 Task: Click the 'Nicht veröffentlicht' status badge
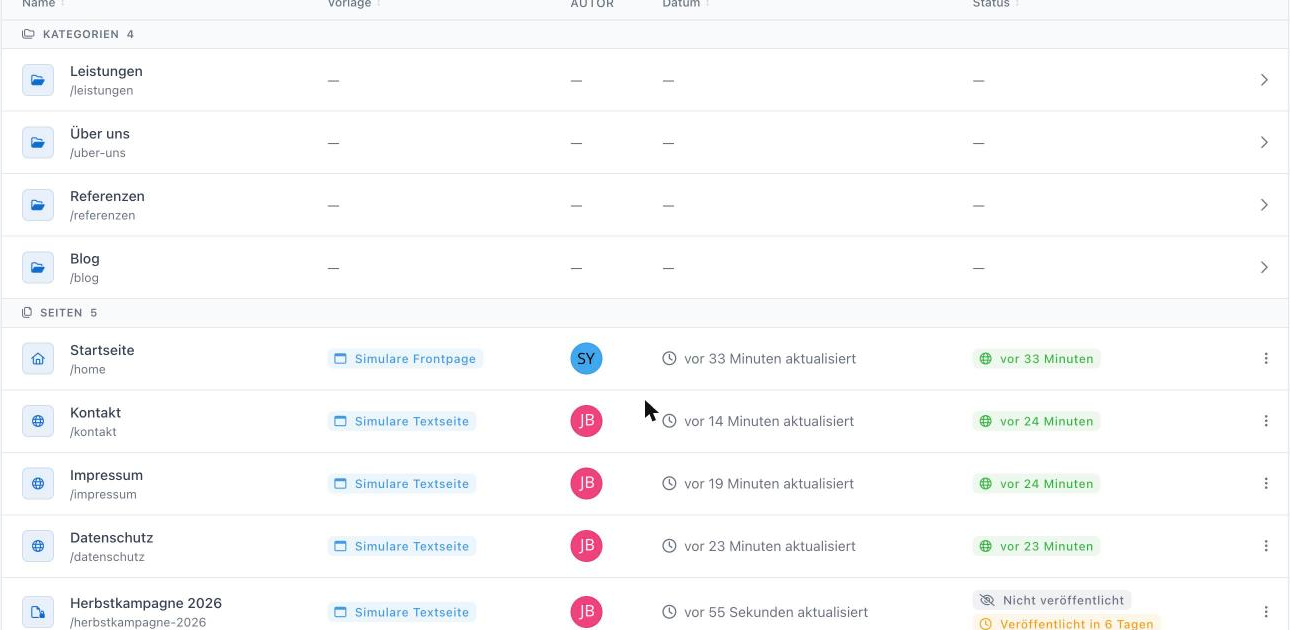point(1052,600)
